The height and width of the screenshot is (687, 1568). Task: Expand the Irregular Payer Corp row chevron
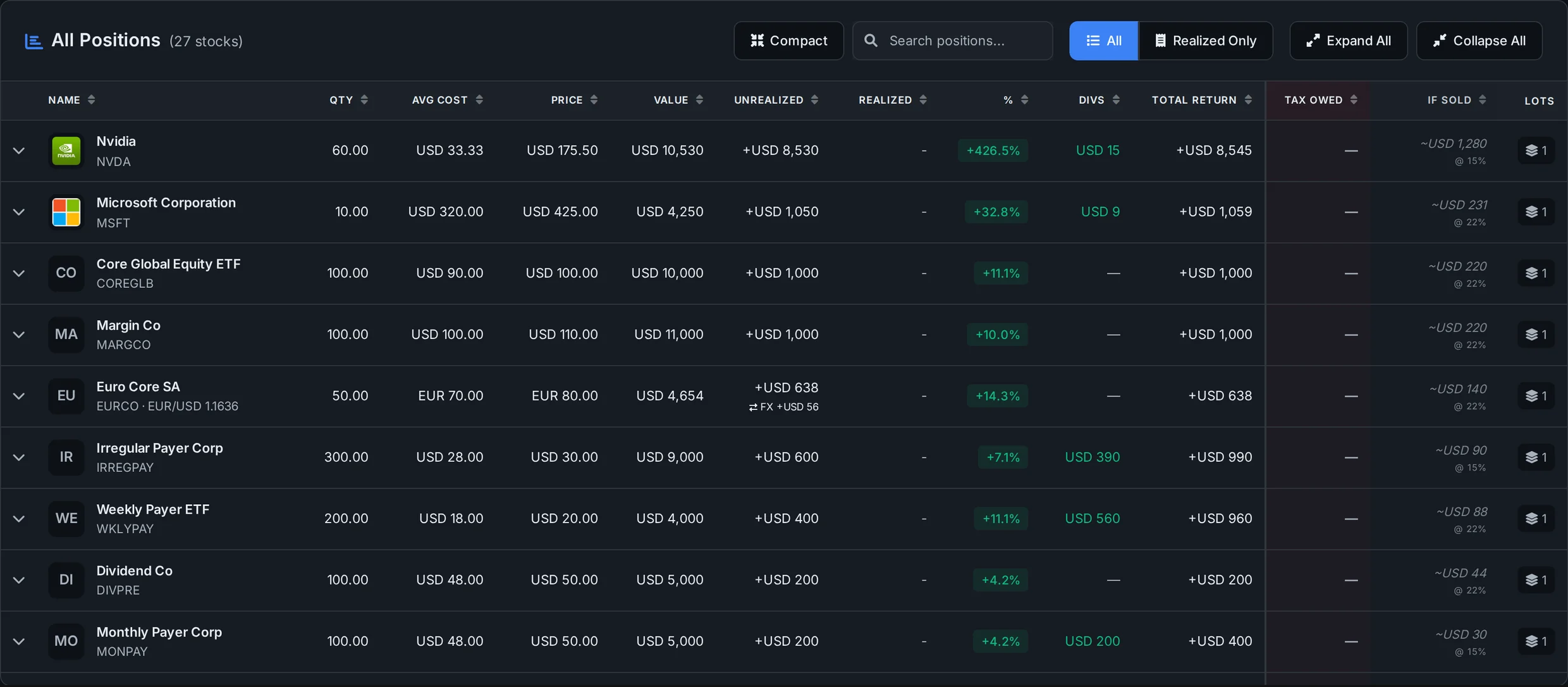[19, 457]
